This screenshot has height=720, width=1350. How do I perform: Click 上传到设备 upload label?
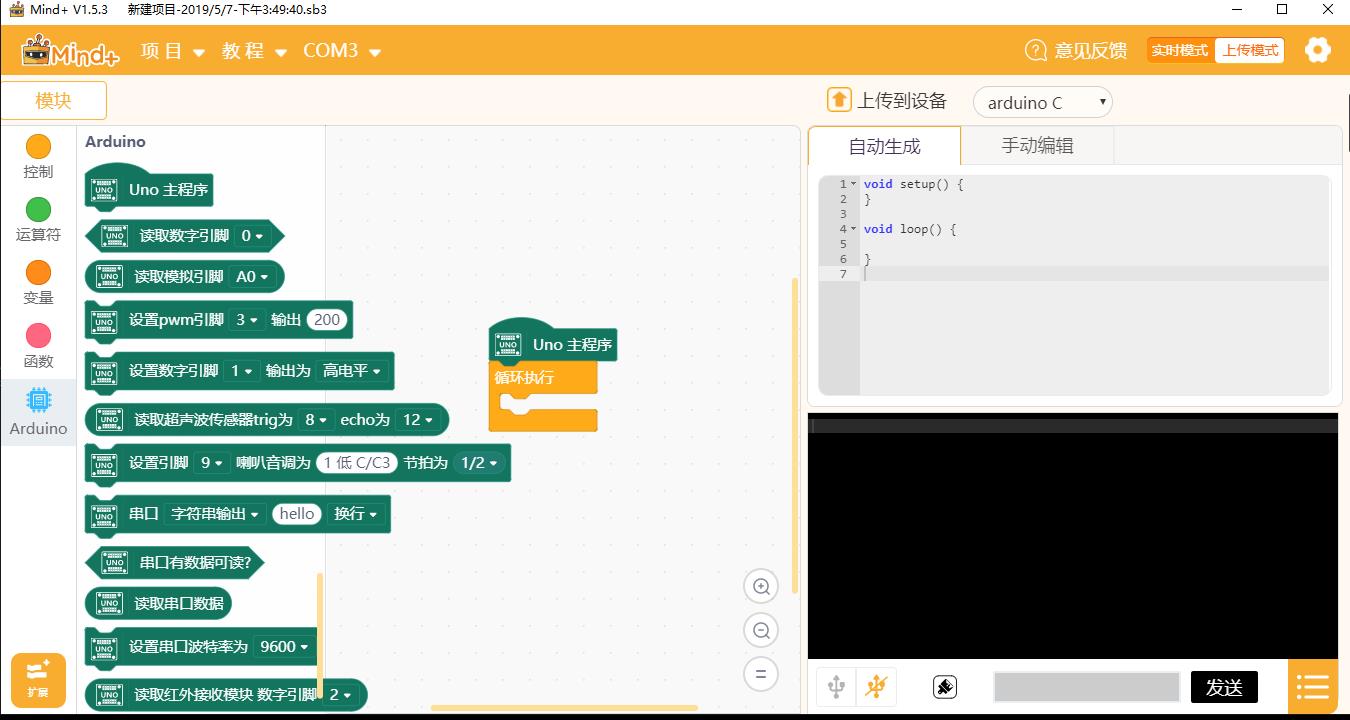click(x=902, y=101)
